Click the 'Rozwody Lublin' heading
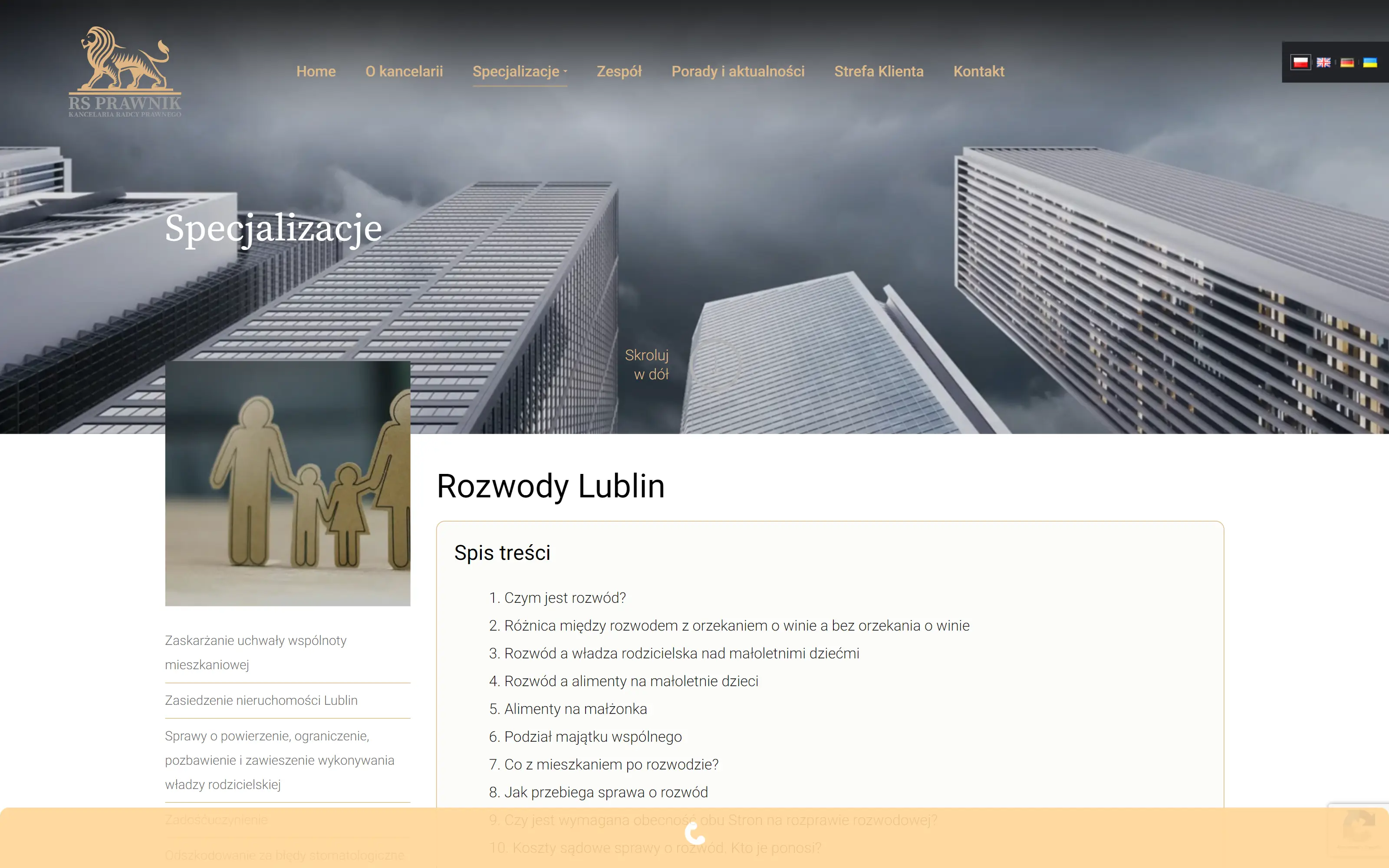This screenshot has height=868, width=1389. click(x=550, y=486)
